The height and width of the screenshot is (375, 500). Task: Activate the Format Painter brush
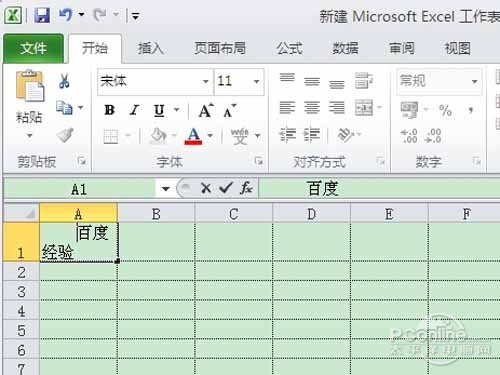[x=65, y=135]
